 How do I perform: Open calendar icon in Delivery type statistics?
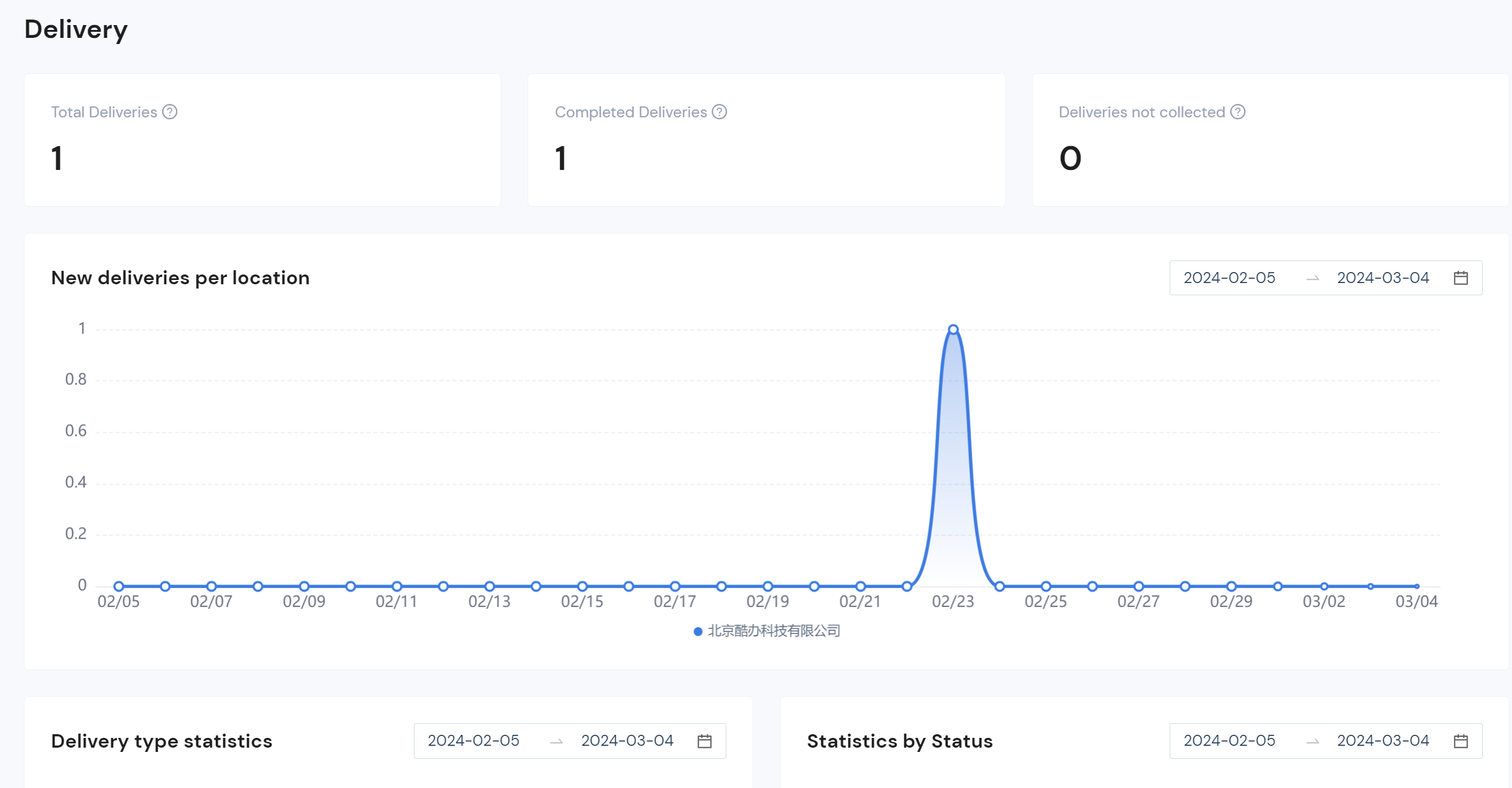point(704,741)
